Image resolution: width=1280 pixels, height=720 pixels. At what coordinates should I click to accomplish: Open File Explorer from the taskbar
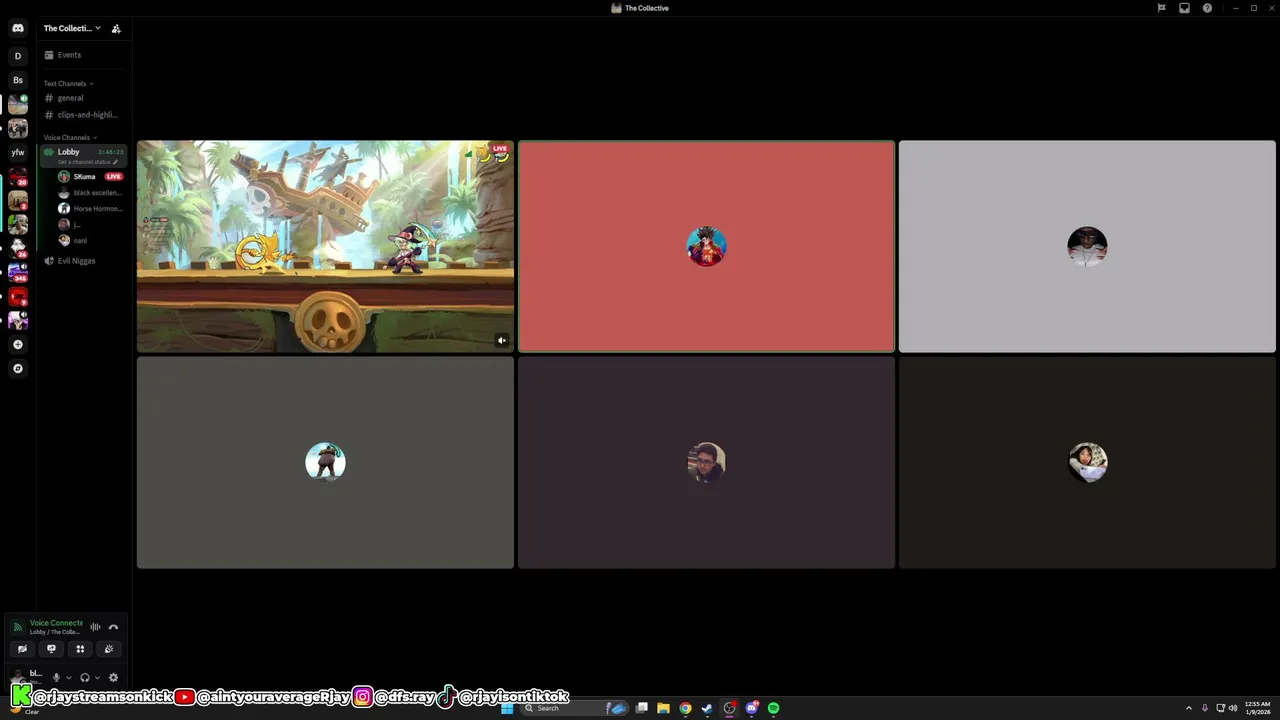click(663, 708)
